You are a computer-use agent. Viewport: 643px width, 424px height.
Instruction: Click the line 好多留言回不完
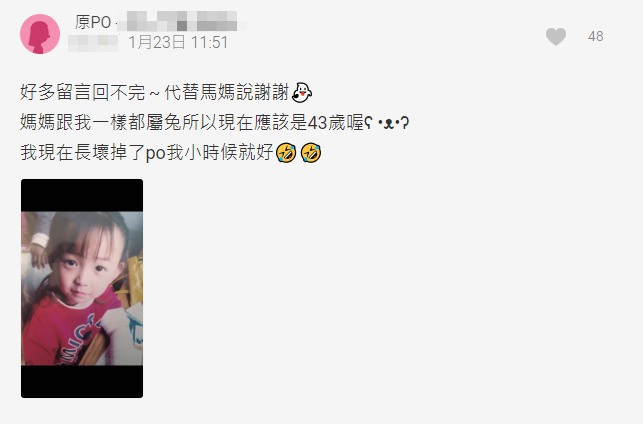[83, 92]
